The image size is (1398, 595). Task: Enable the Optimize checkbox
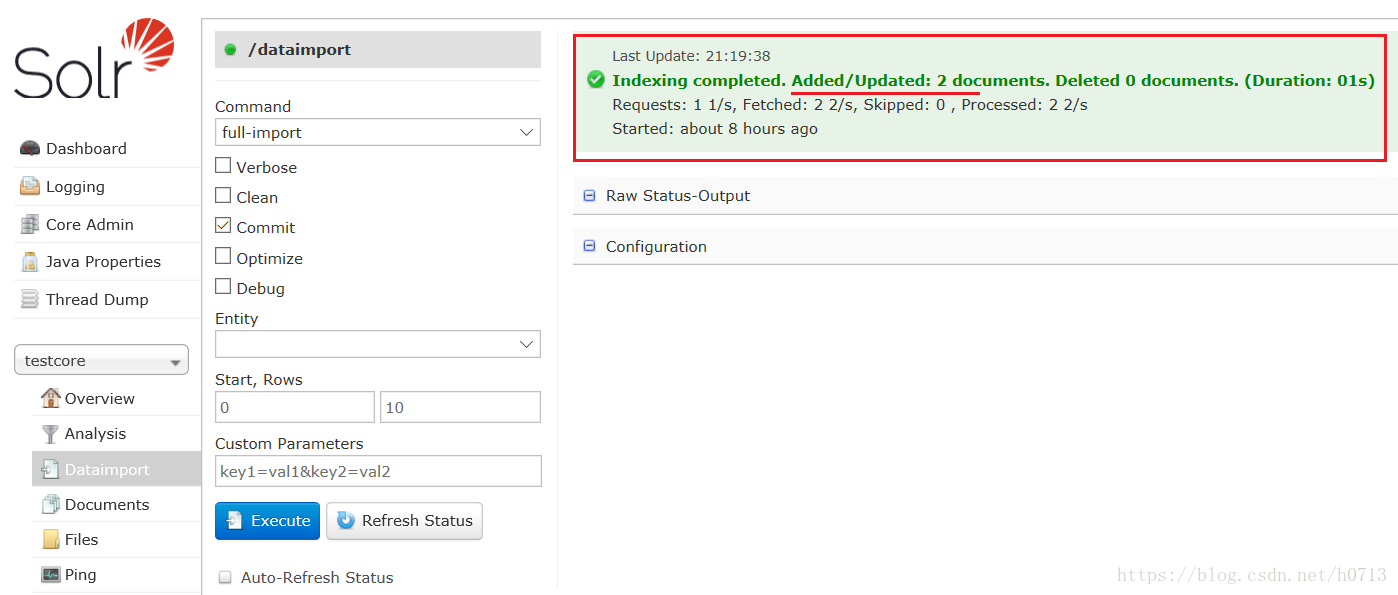click(223, 256)
